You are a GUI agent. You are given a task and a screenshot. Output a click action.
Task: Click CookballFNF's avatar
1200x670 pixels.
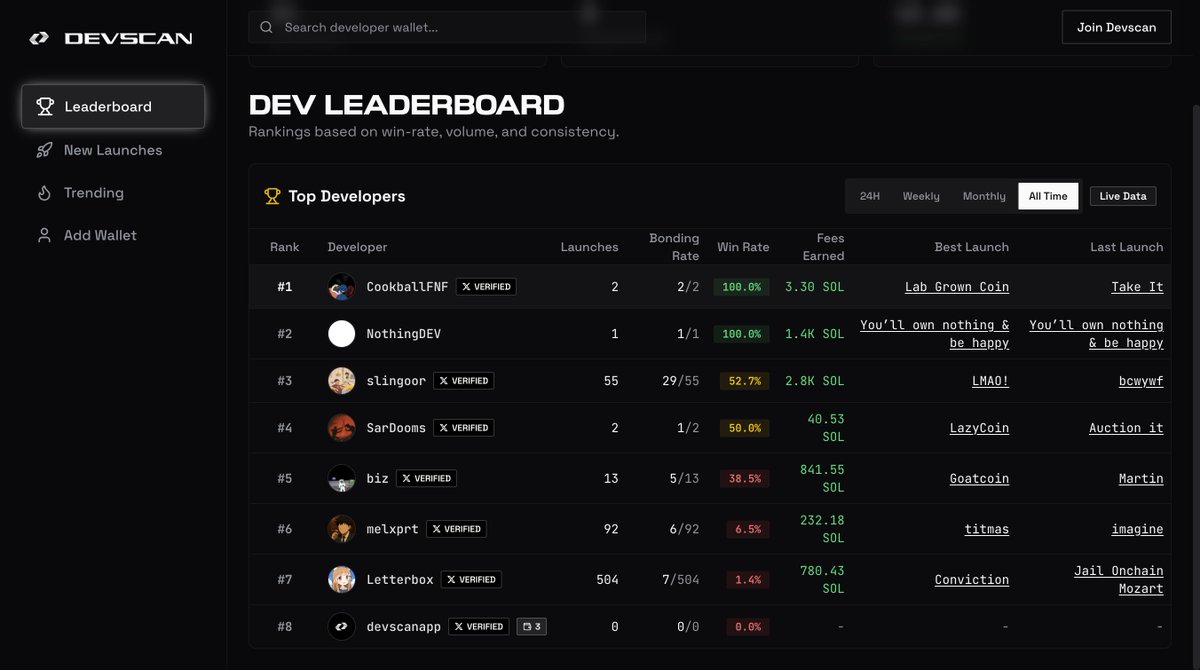coord(342,287)
